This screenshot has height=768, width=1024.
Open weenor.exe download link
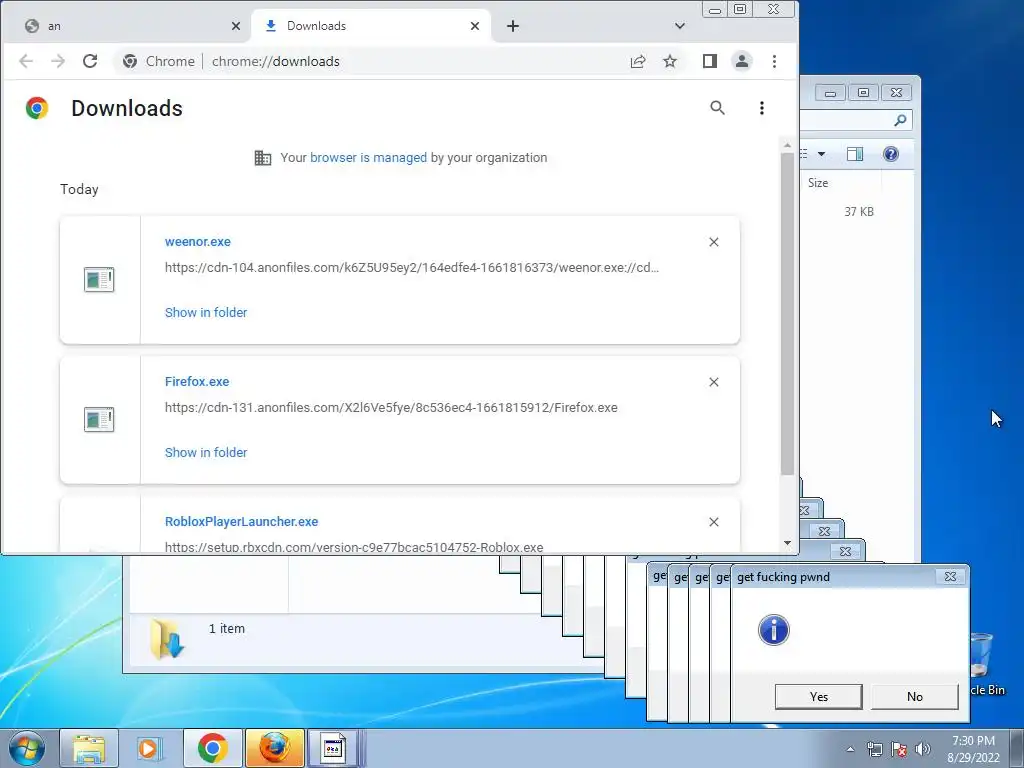pyautogui.click(x=198, y=242)
